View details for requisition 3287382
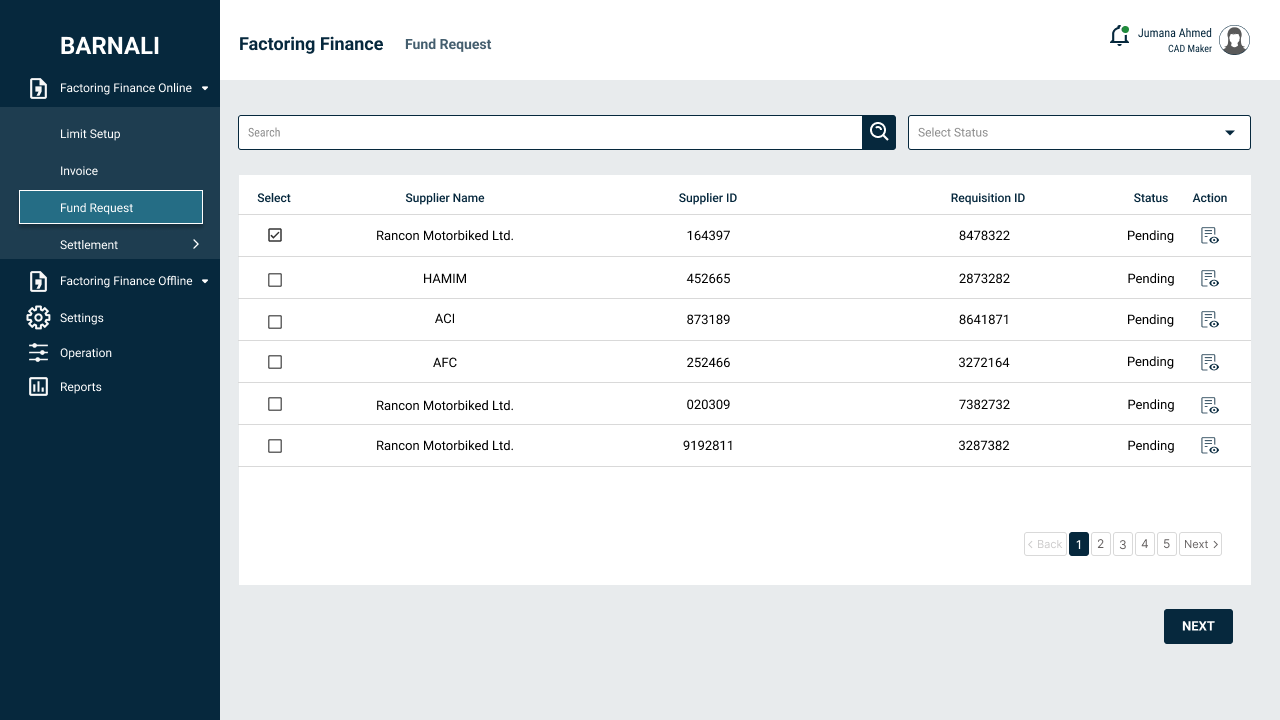Screen dimensions: 1280x720 pyautogui.click(x=1210, y=446)
